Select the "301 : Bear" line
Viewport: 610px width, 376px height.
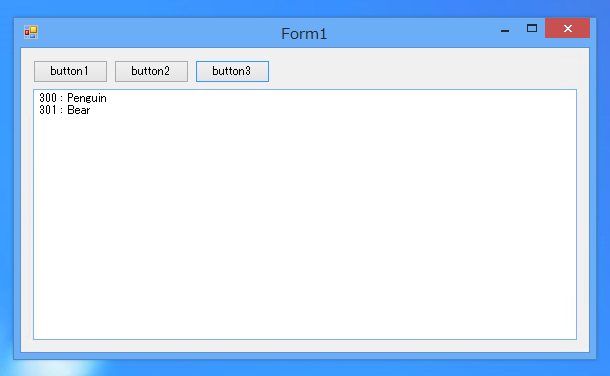(x=65, y=110)
